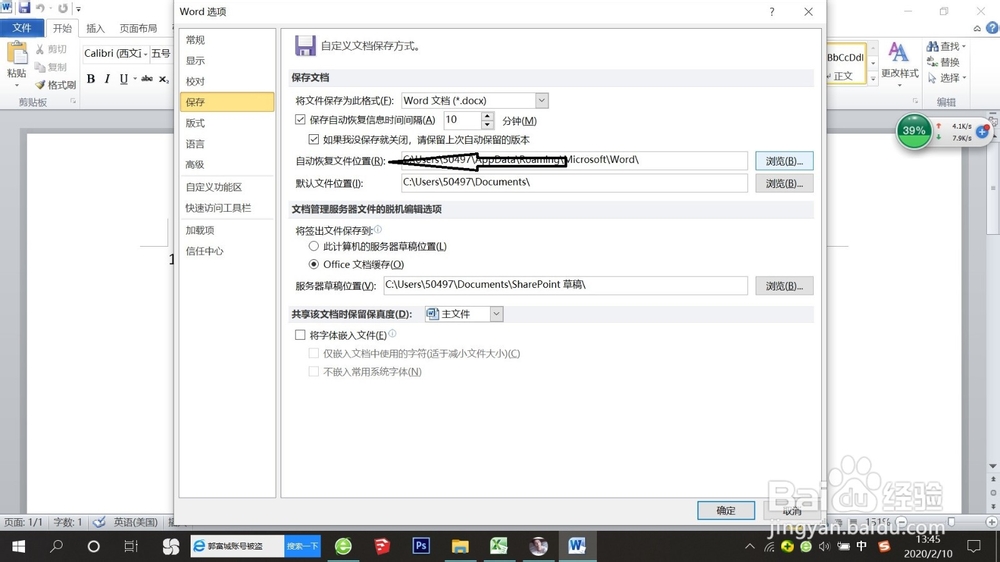Open Photoshop from the taskbar

click(x=421, y=545)
